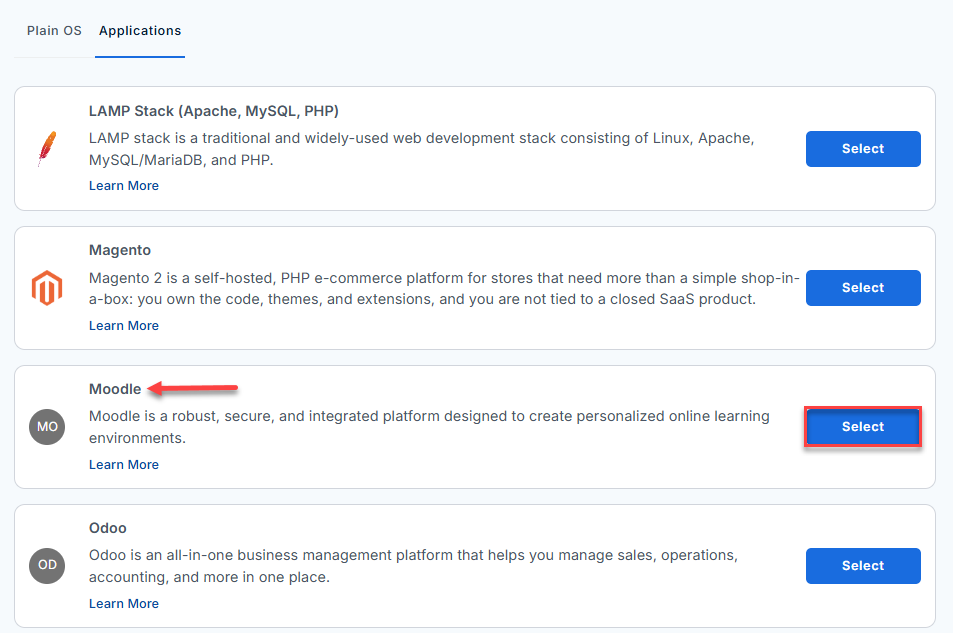Image resolution: width=953 pixels, height=633 pixels.
Task: Open Learn More link for LAMP Stack
Action: pos(124,186)
